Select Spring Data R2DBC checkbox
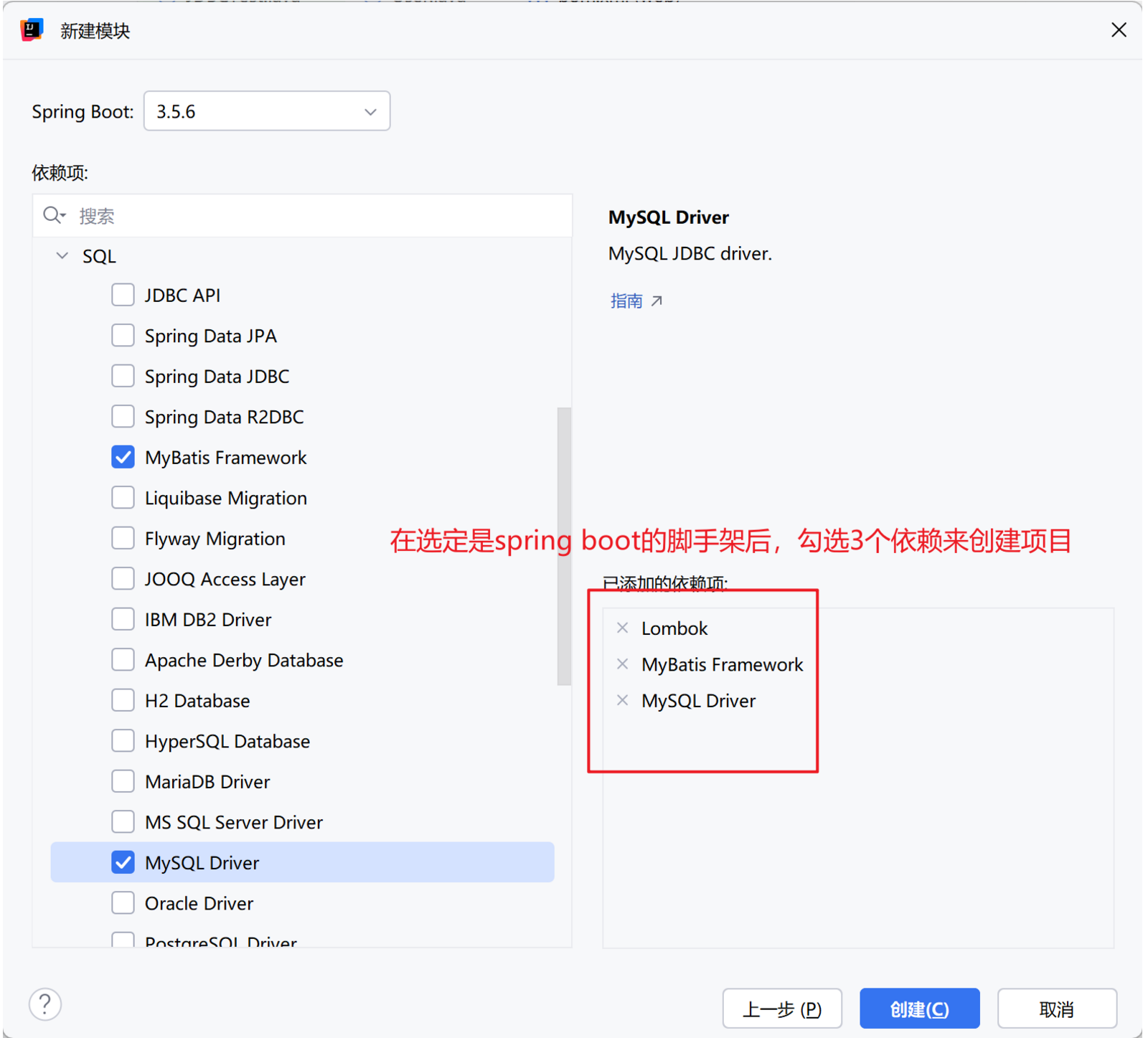1148x1038 pixels. (123, 417)
